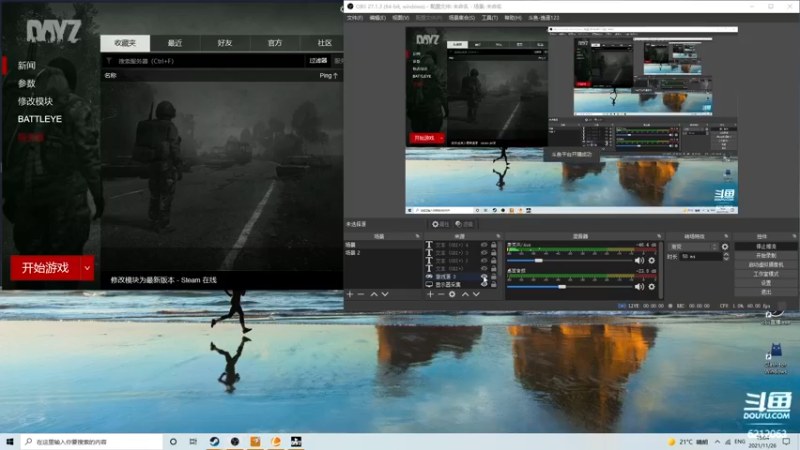The width and height of the screenshot is (800, 450).
Task: Open 桌面音频 mixer settings gear
Action: pos(652,287)
